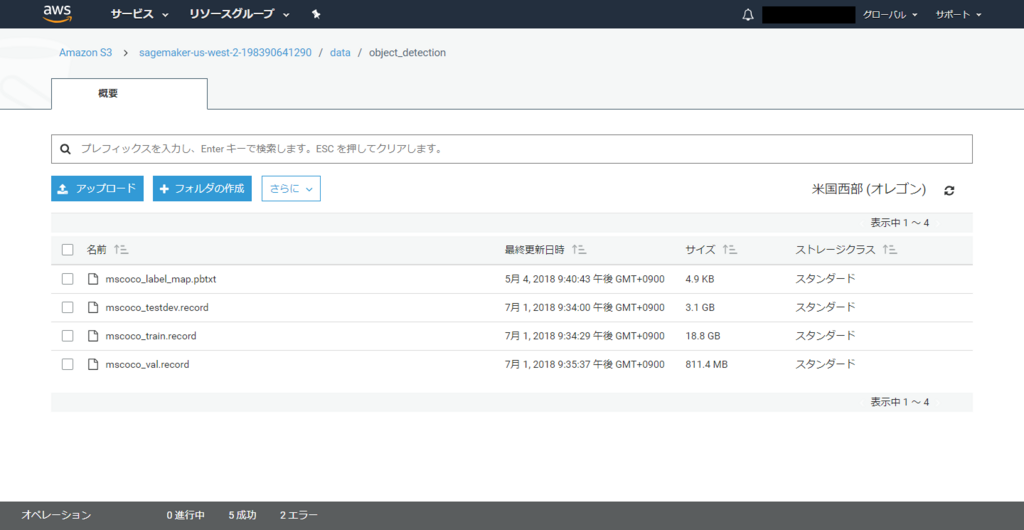Sort by the 名前 column sort icon
1024x530 pixels.
click(121, 249)
